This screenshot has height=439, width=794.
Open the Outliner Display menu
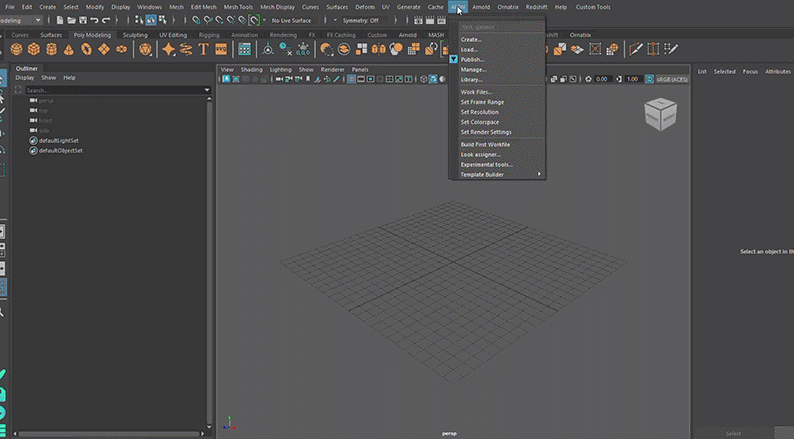click(x=24, y=77)
